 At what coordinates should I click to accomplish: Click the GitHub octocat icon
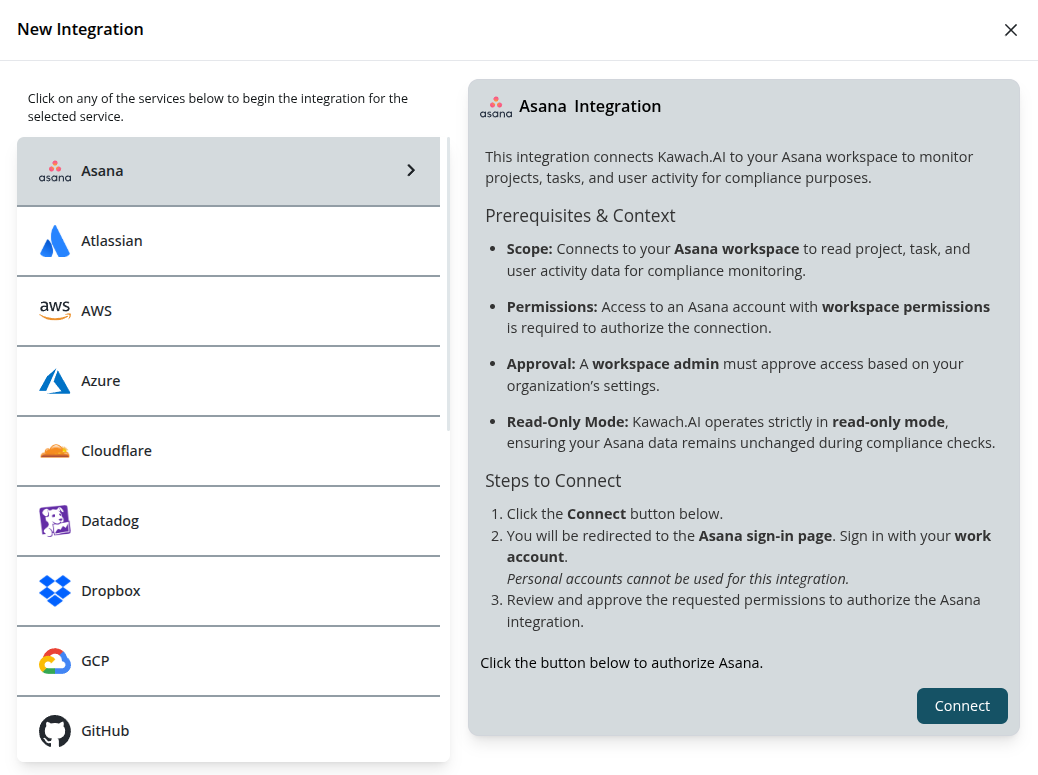coord(55,731)
